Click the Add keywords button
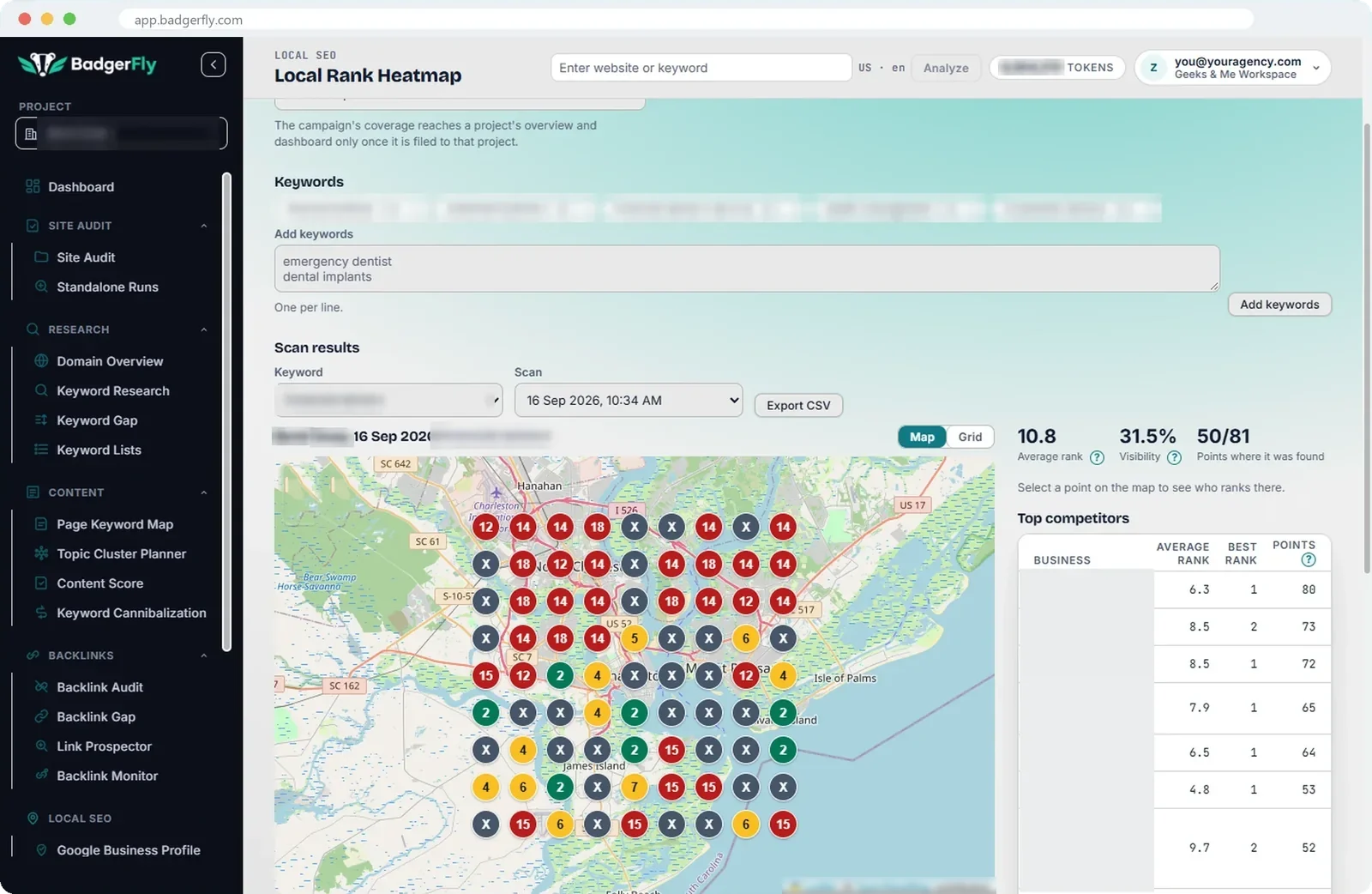The image size is (1372, 894). point(1279,305)
